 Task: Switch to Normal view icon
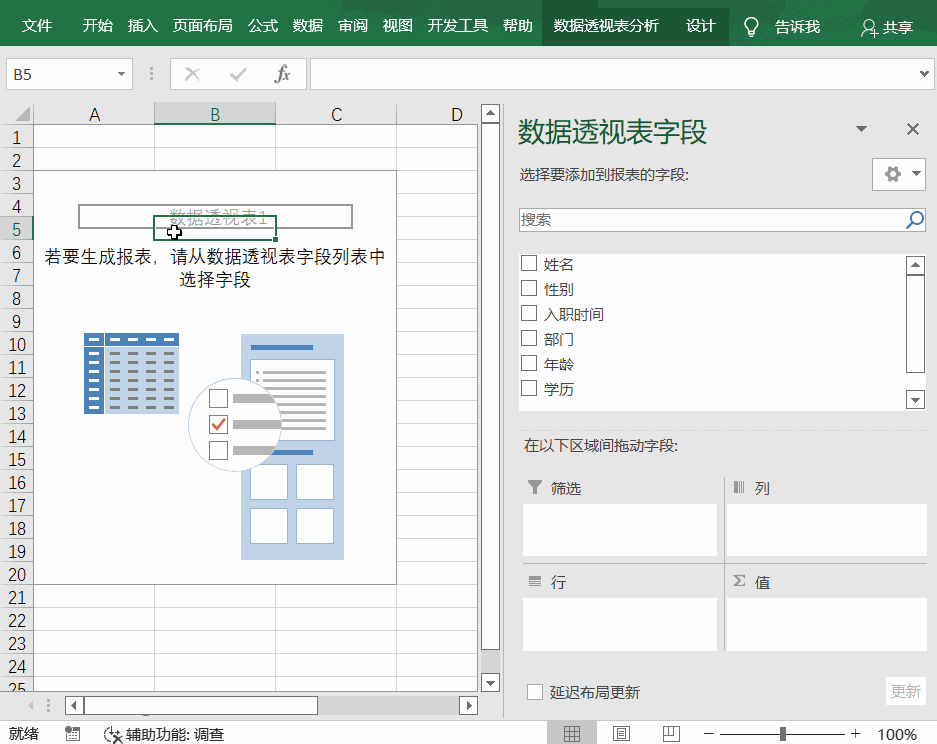pyautogui.click(x=572, y=733)
